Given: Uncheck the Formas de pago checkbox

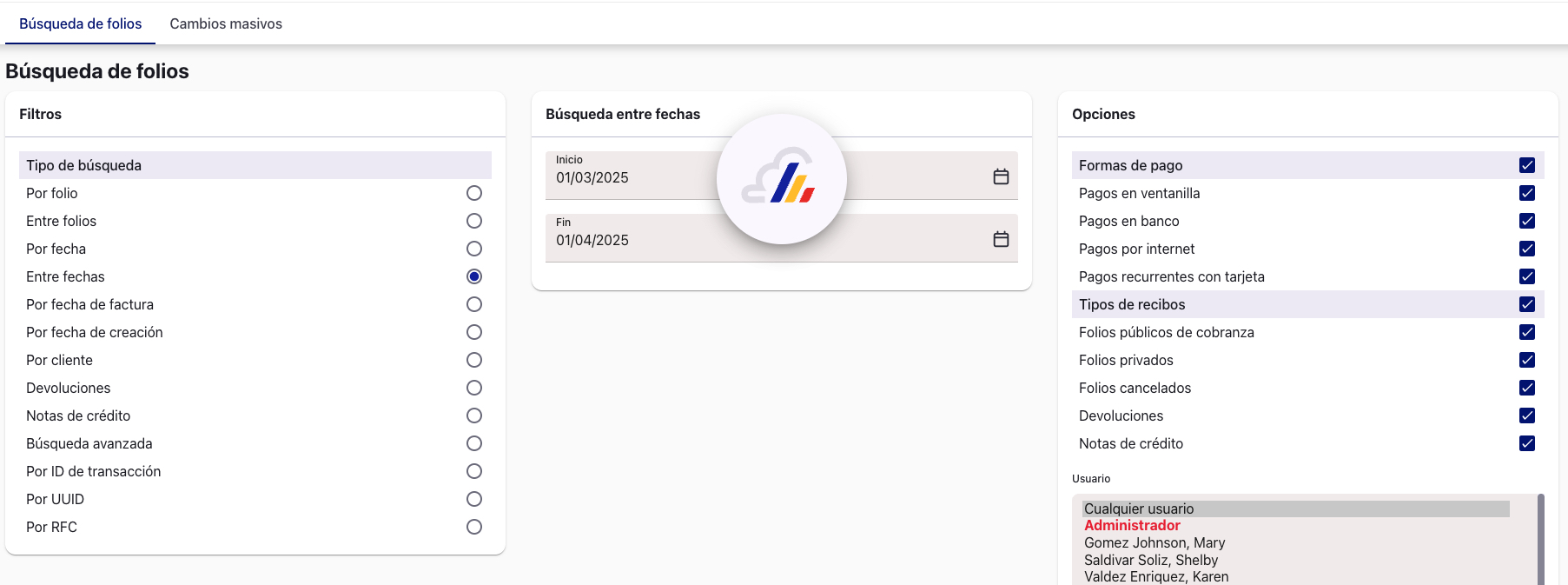Looking at the screenshot, I should tap(1527, 165).
